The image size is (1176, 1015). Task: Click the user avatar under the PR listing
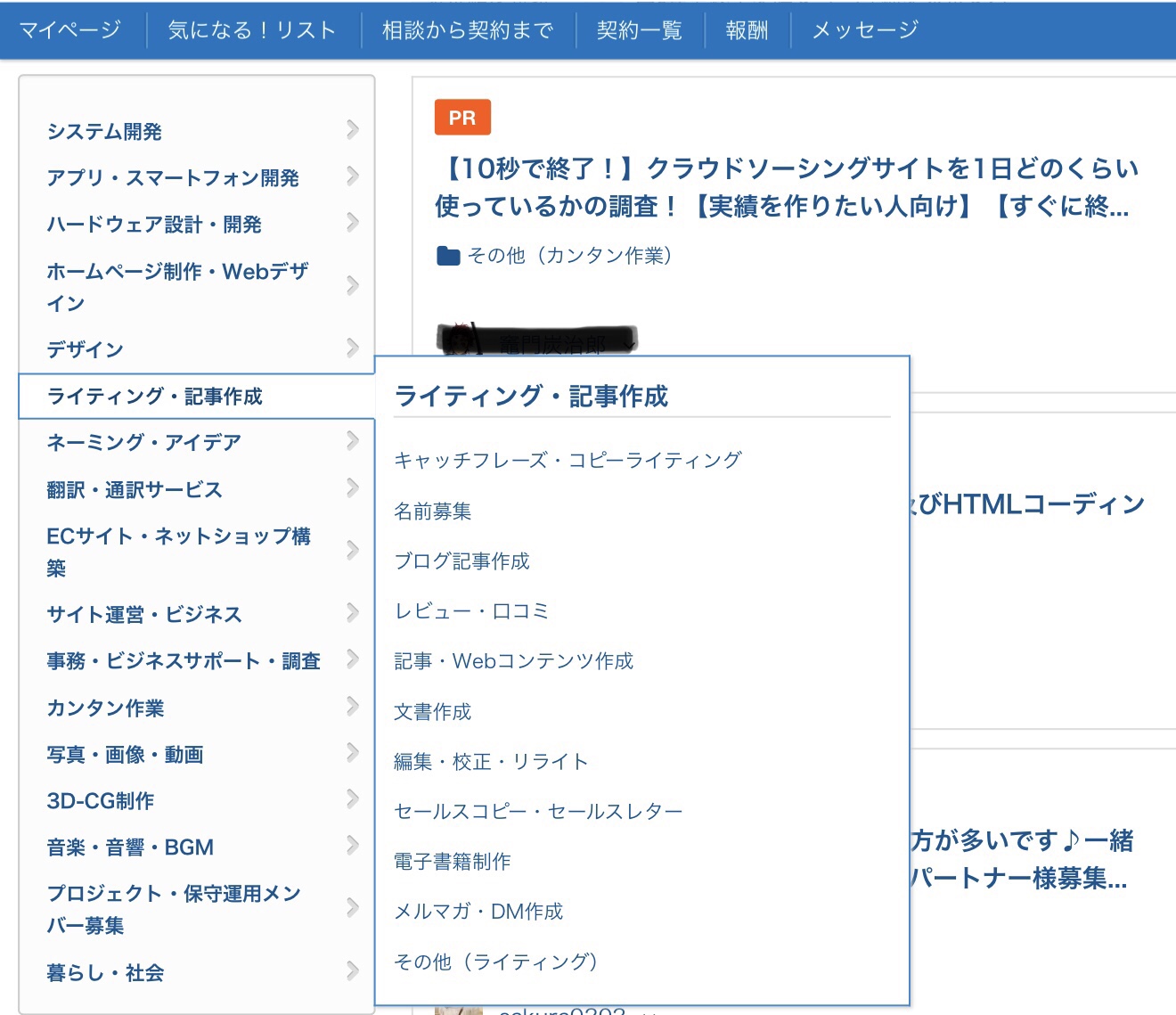pos(459,341)
